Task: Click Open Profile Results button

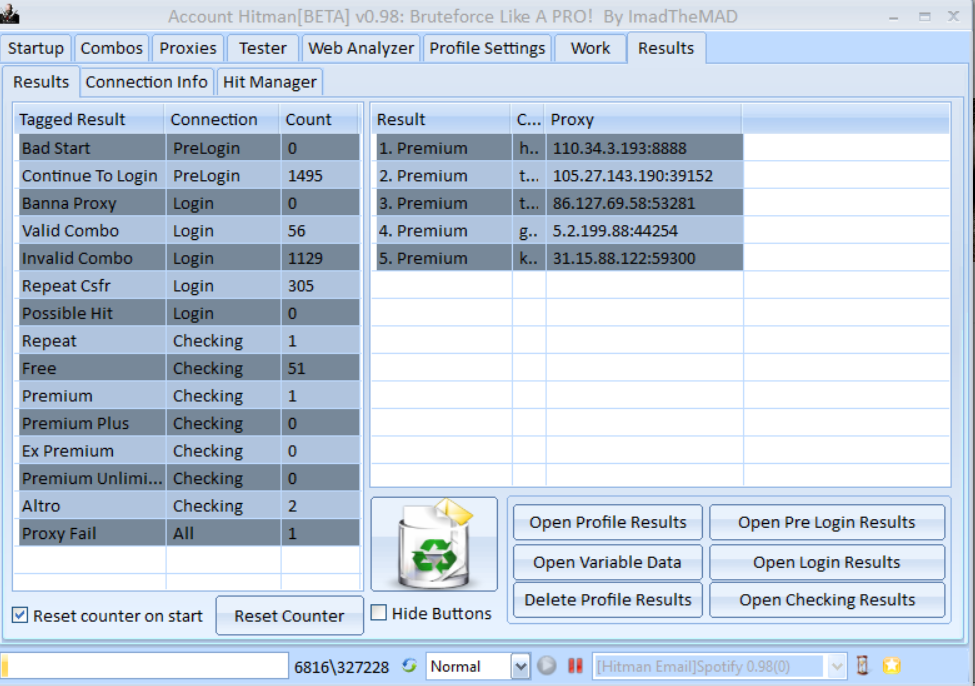Action: 608,522
